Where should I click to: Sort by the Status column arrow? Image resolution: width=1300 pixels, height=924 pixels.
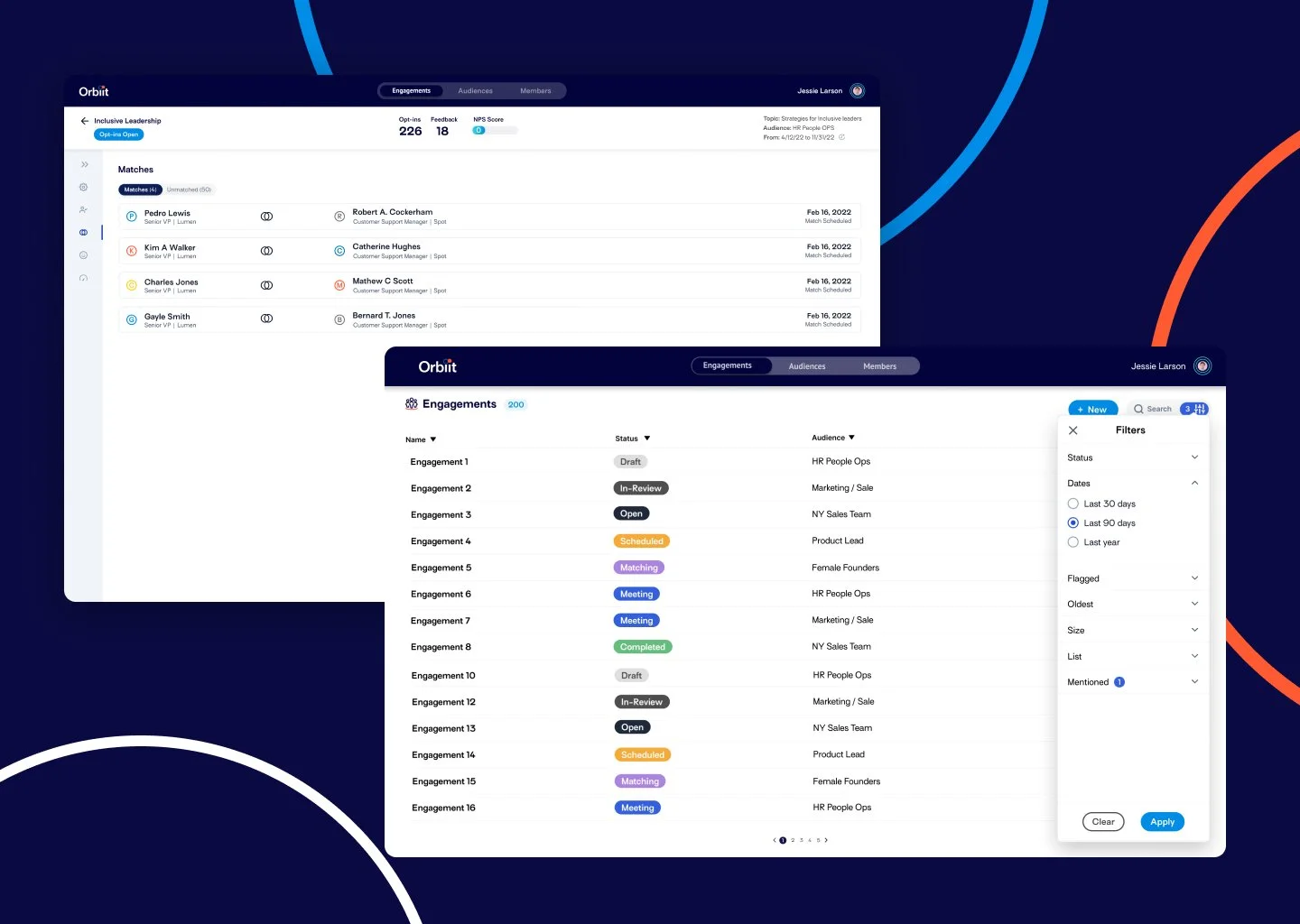[x=647, y=439]
